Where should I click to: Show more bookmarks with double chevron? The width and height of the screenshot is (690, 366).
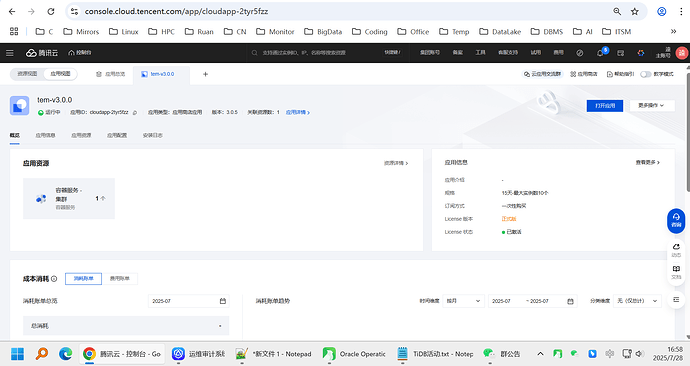point(673,32)
